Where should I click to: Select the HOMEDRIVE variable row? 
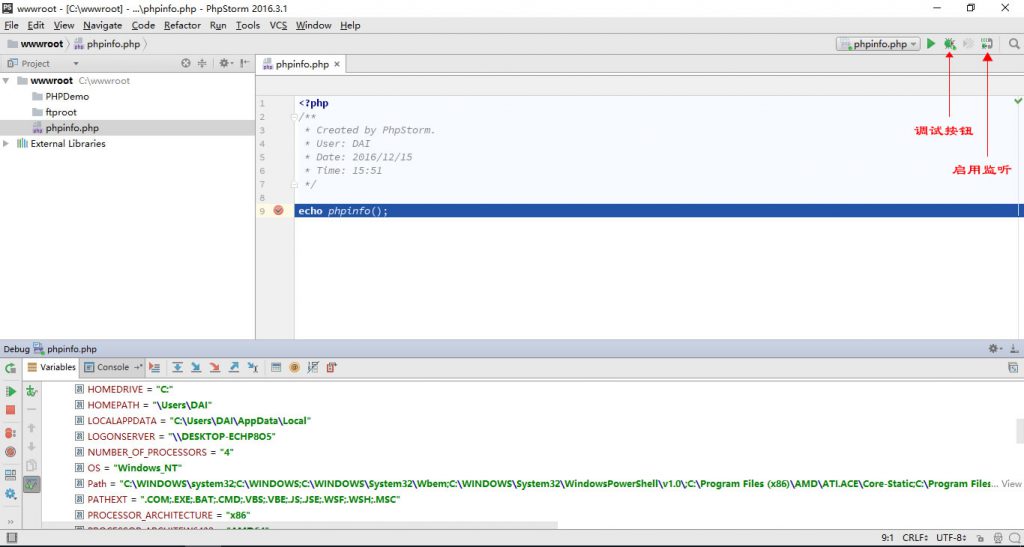coord(532,390)
